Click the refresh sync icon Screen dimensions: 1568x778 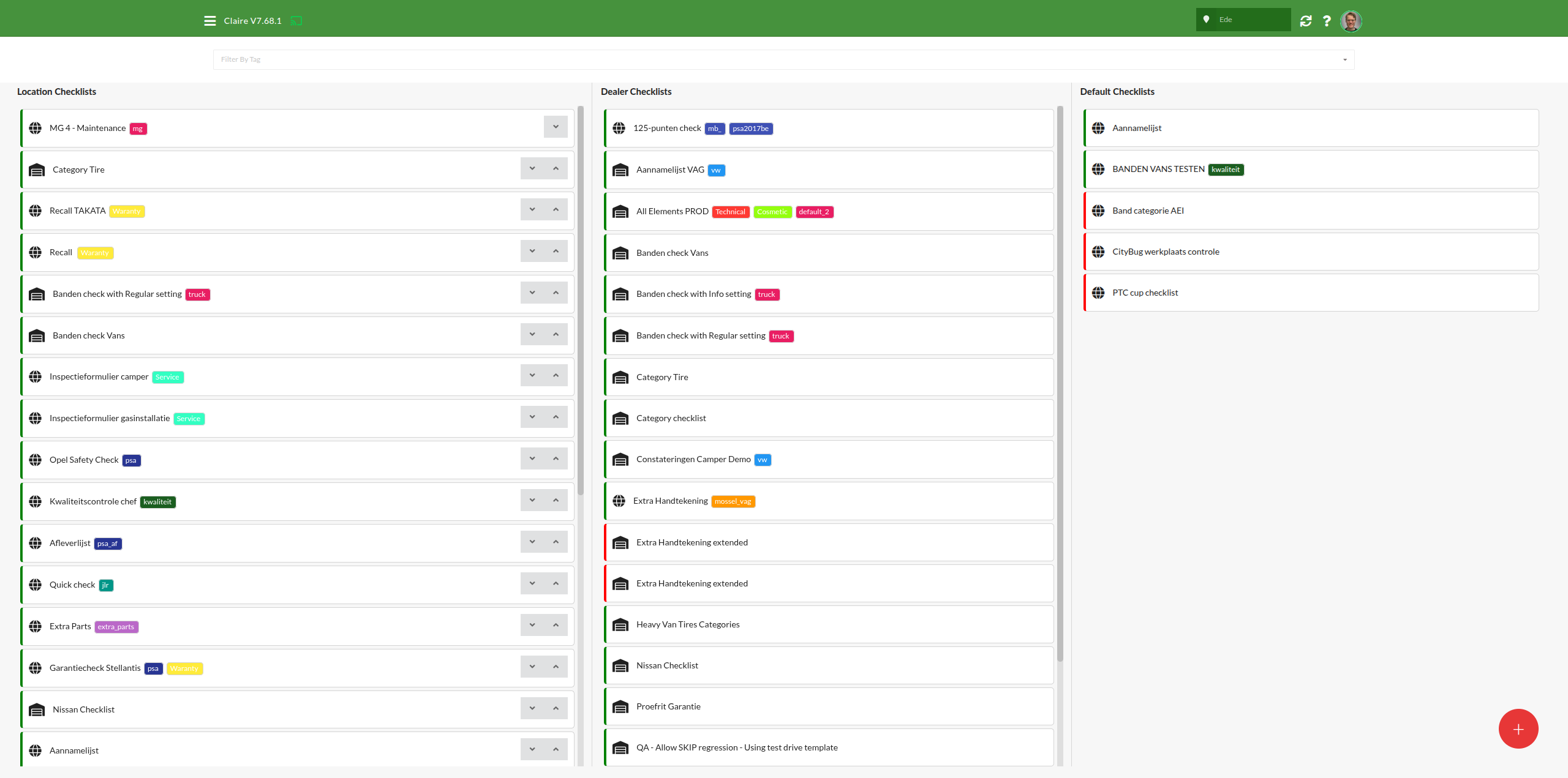pos(1306,21)
